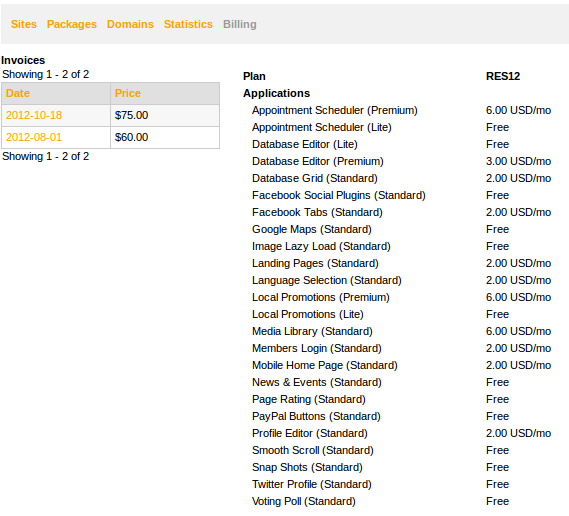Open invoice dated 2012-08-01
This screenshot has width=569, height=516.
(34, 138)
